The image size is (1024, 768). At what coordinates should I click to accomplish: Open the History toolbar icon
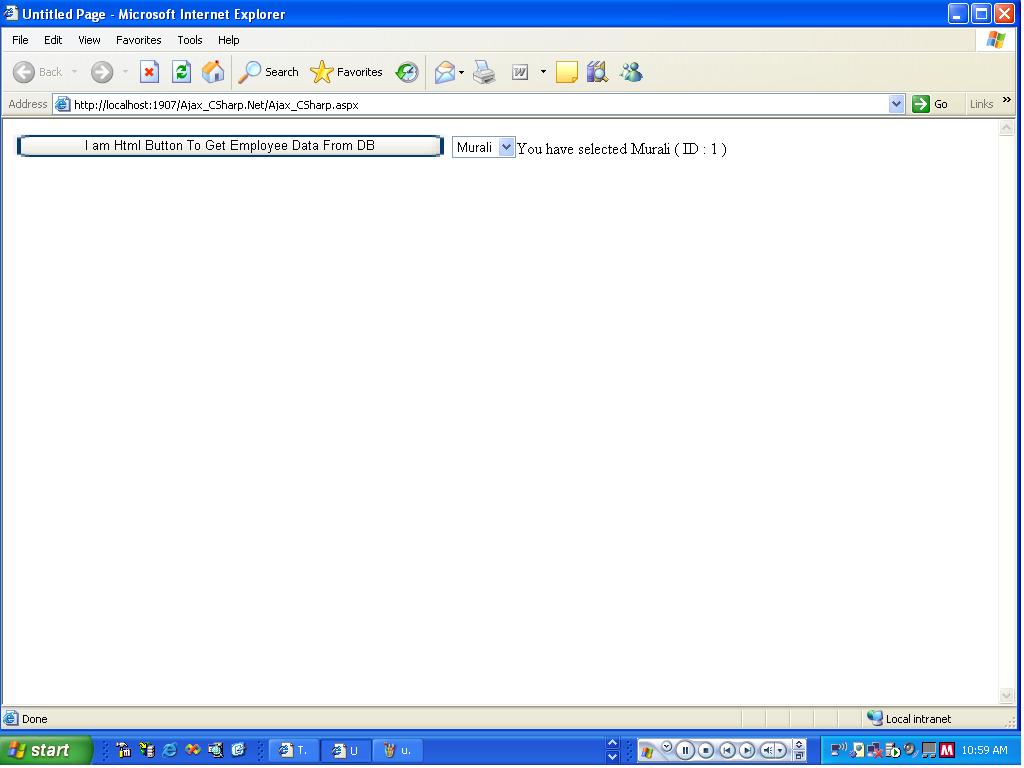(407, 72)
